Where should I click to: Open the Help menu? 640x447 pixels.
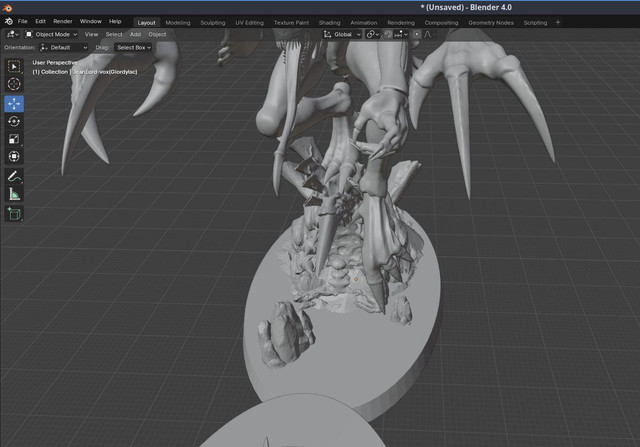pos(115,21)
